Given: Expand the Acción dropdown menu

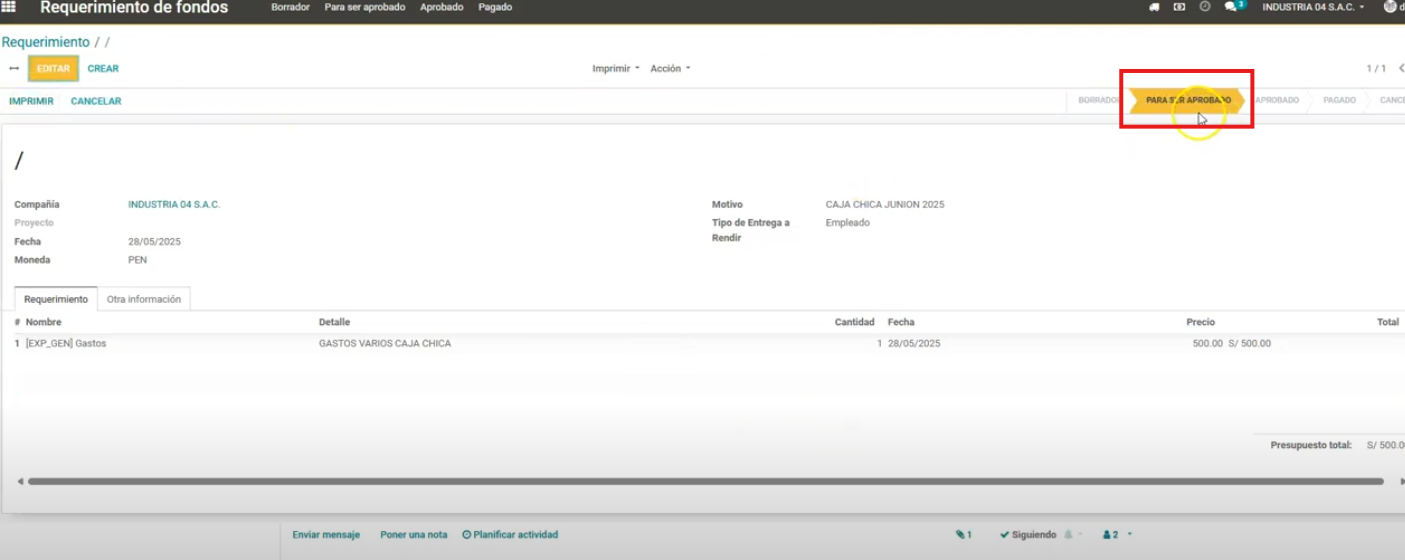Looking at the screenshot, I should (x=670, y=69).
